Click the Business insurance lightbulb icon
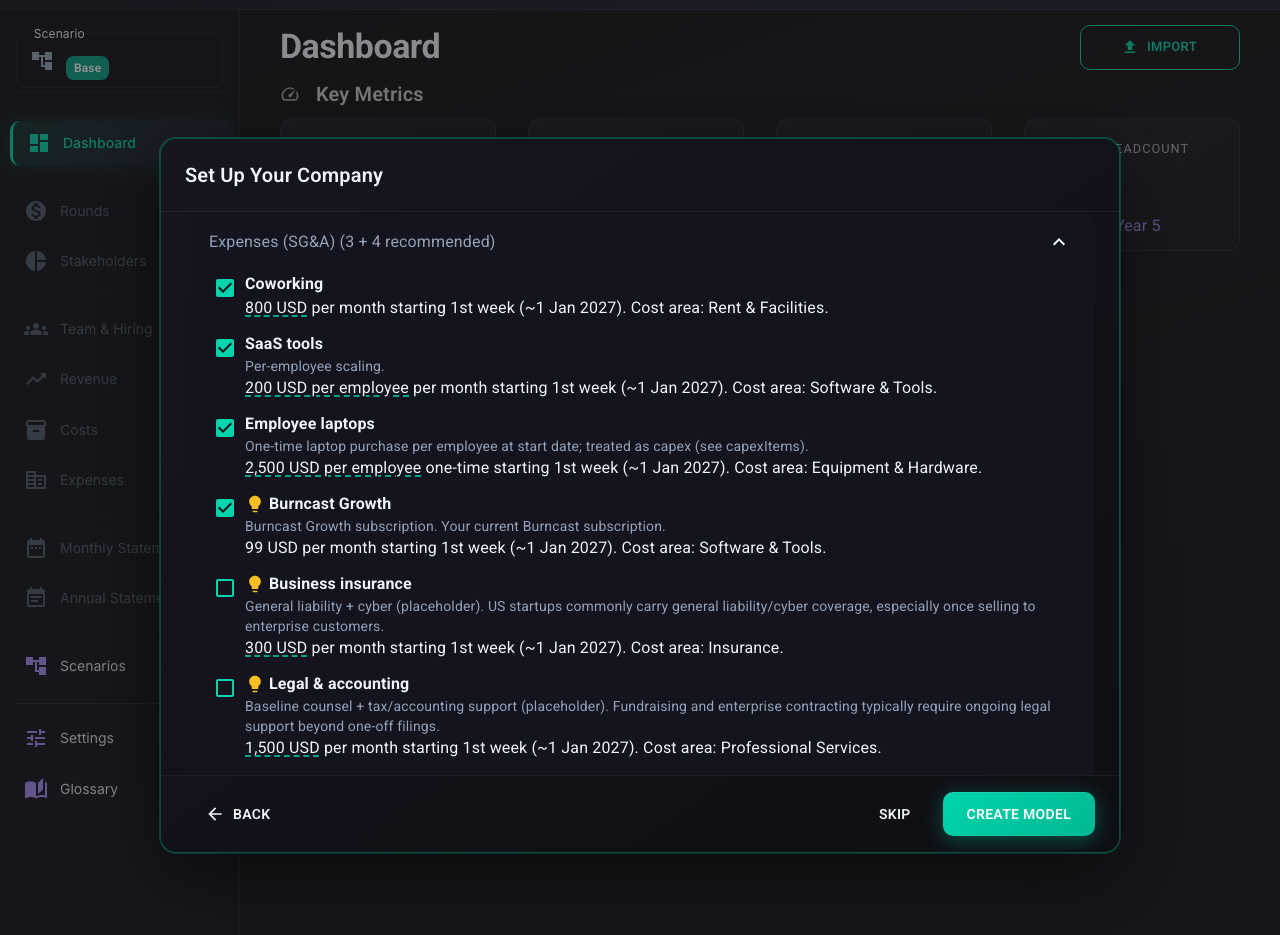Image resolution: width=1280 pixels, height=935 pixels. (254, 584)
